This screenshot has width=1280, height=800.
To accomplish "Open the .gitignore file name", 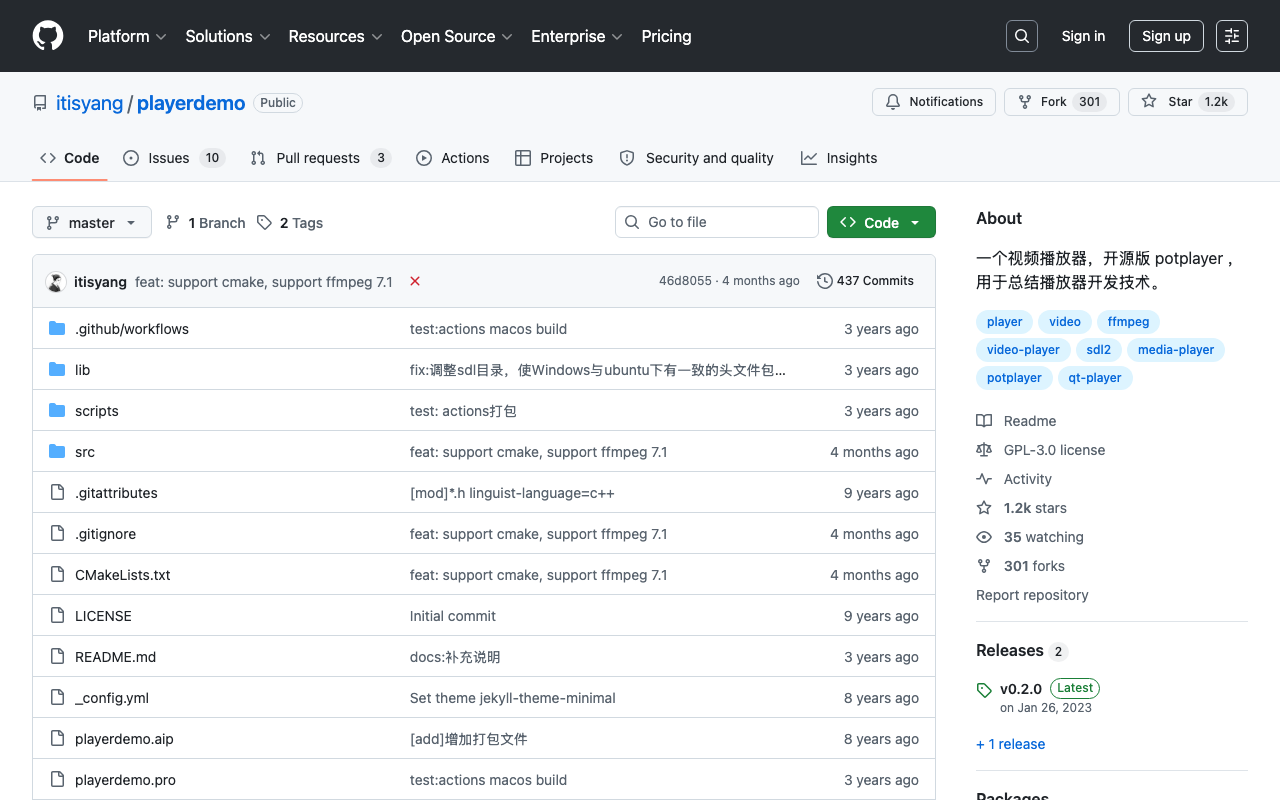I will 105,534.
